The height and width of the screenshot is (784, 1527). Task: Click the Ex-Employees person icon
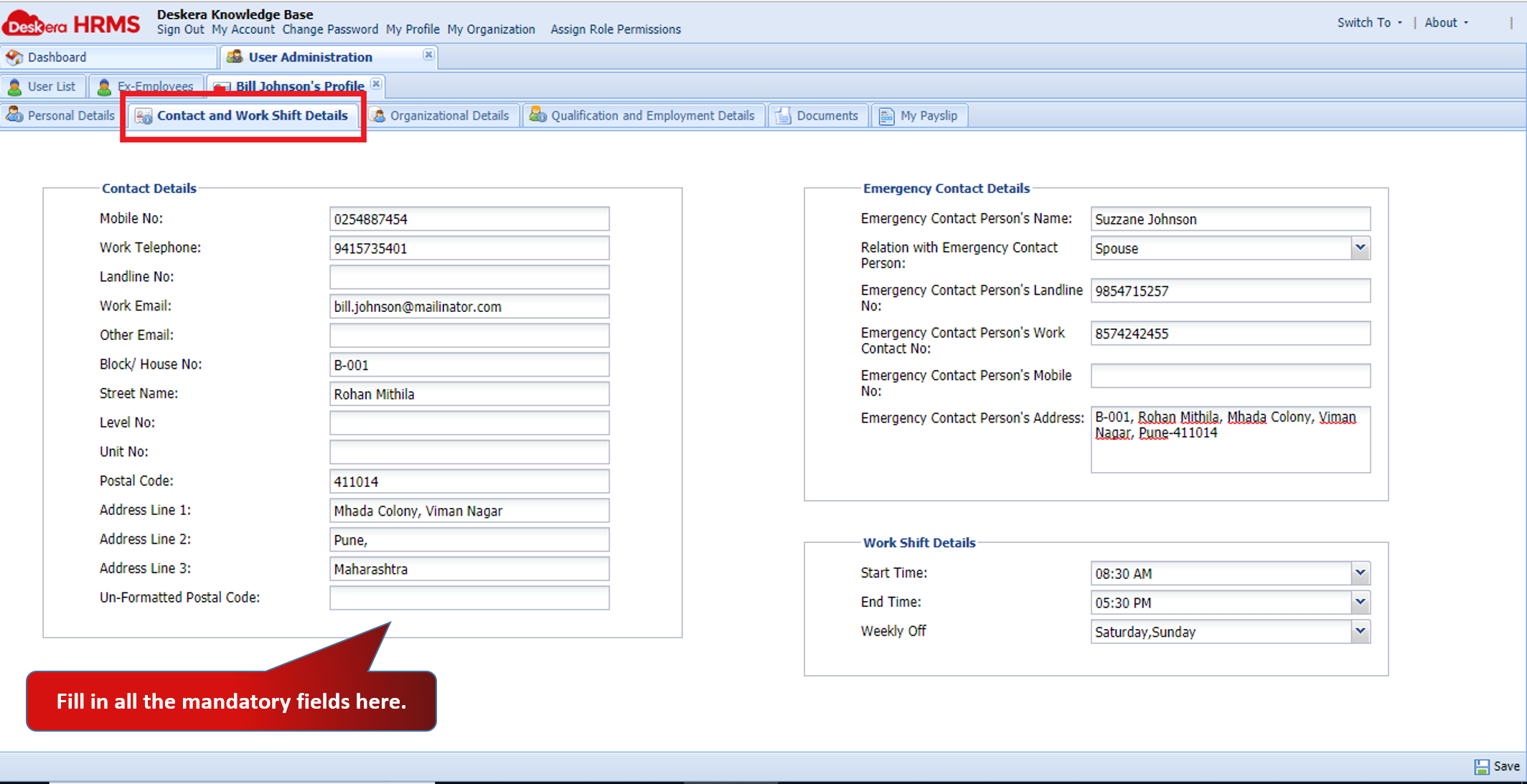[104, 87]
